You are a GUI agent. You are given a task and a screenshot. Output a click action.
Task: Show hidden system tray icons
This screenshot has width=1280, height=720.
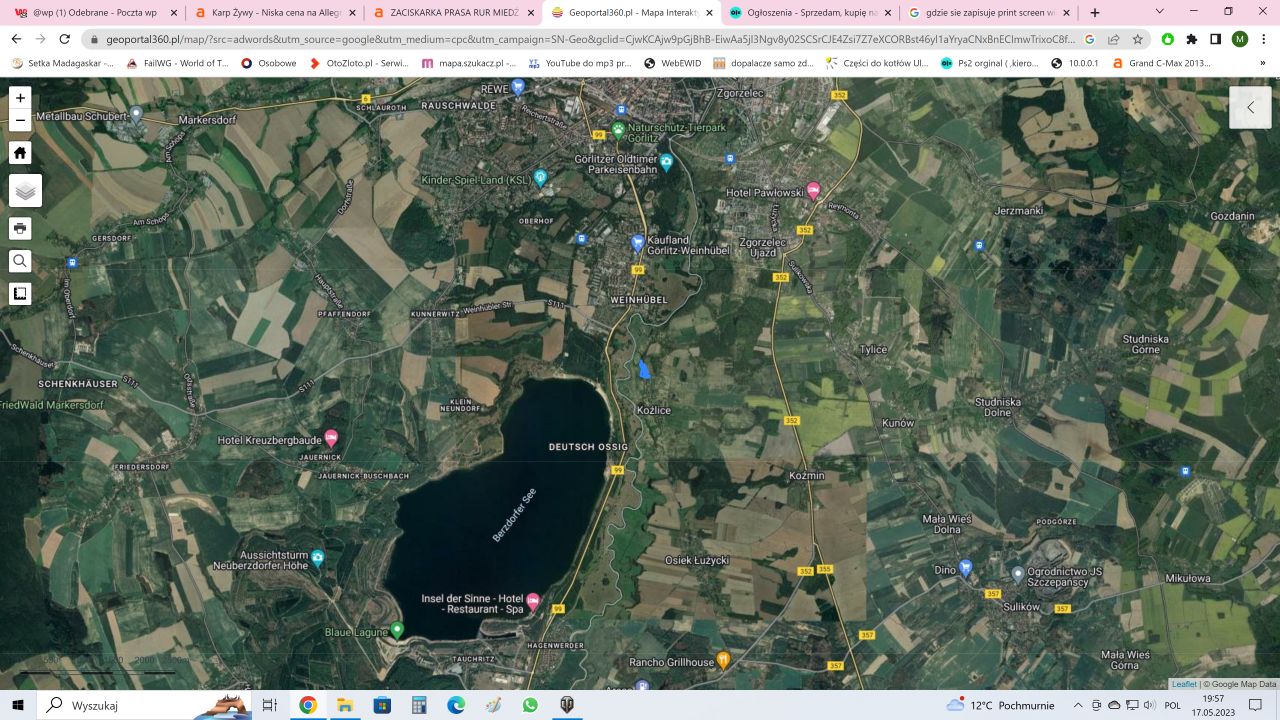(x=1079, y=705)
